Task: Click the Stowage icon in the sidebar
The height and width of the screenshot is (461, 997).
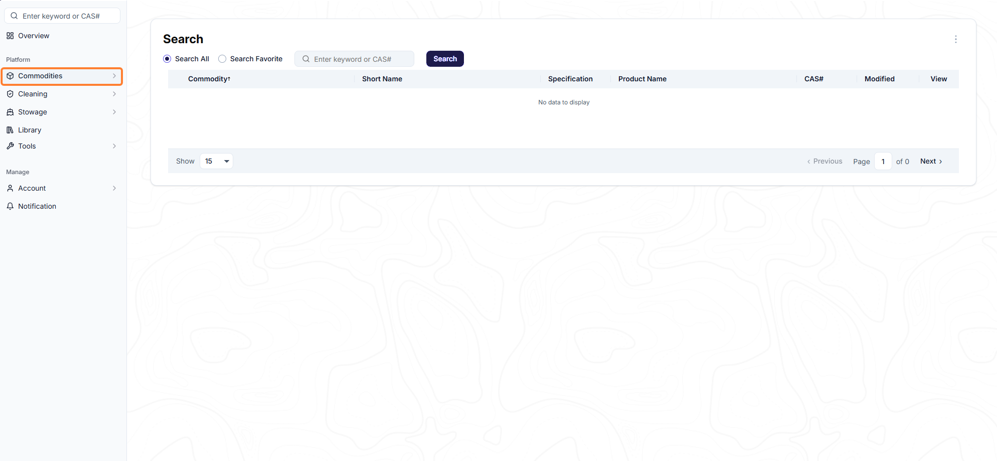Action: (10, 112)
